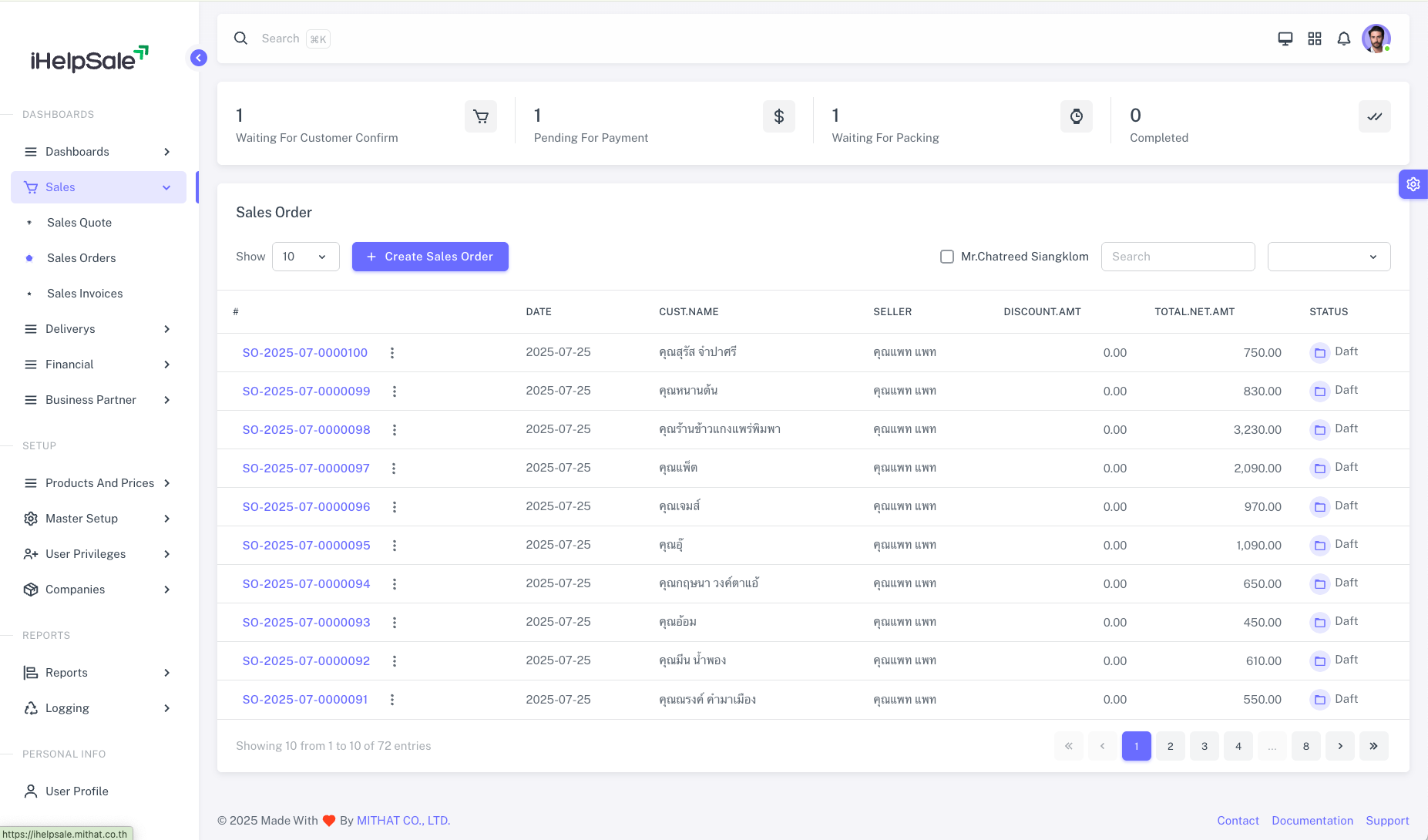1428x840 pixels.
Task: Open Sales Invoices in the sidebar
Action: click(85, 294)
